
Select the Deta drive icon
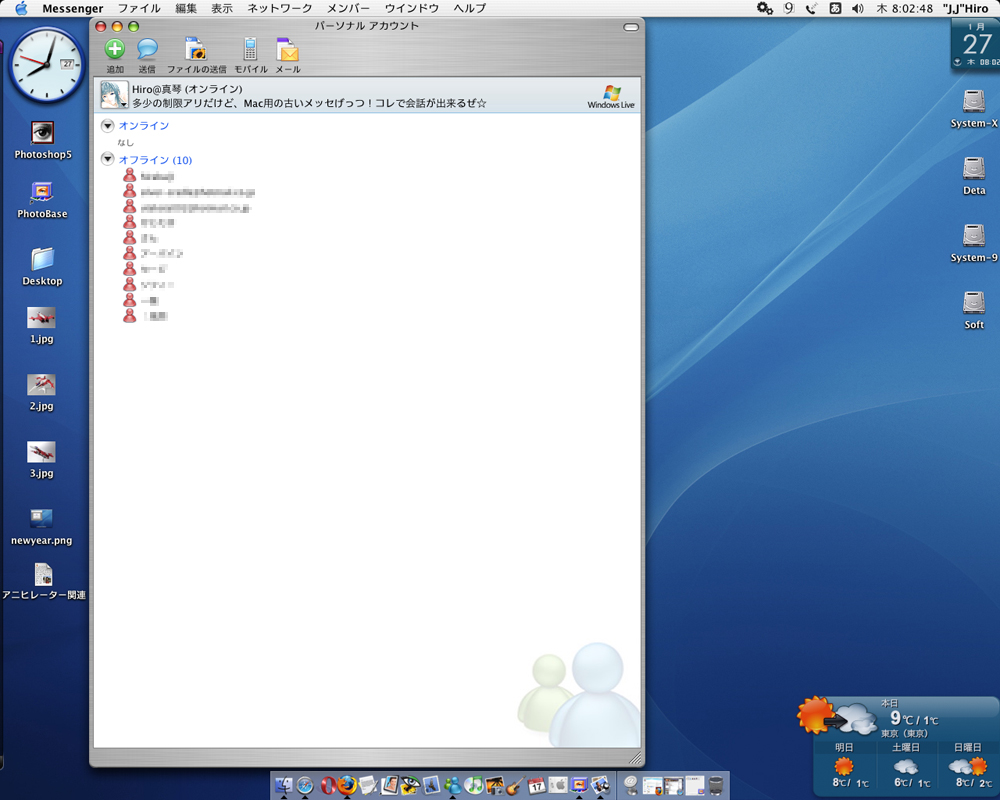click(974, 168)
